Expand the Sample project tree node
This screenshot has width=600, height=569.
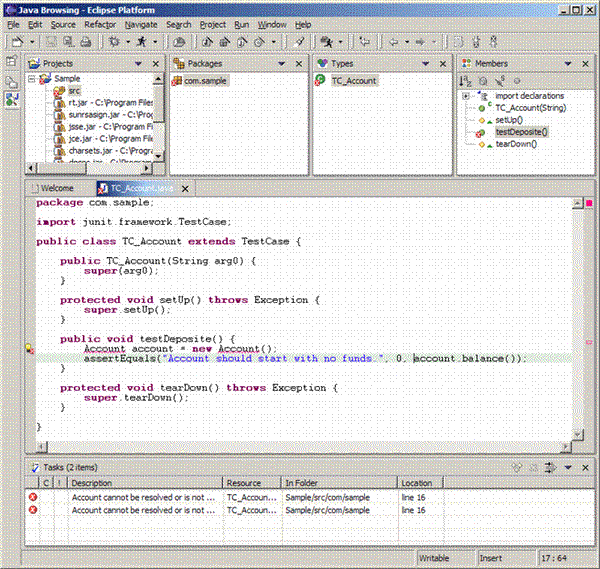coord(33,79)
